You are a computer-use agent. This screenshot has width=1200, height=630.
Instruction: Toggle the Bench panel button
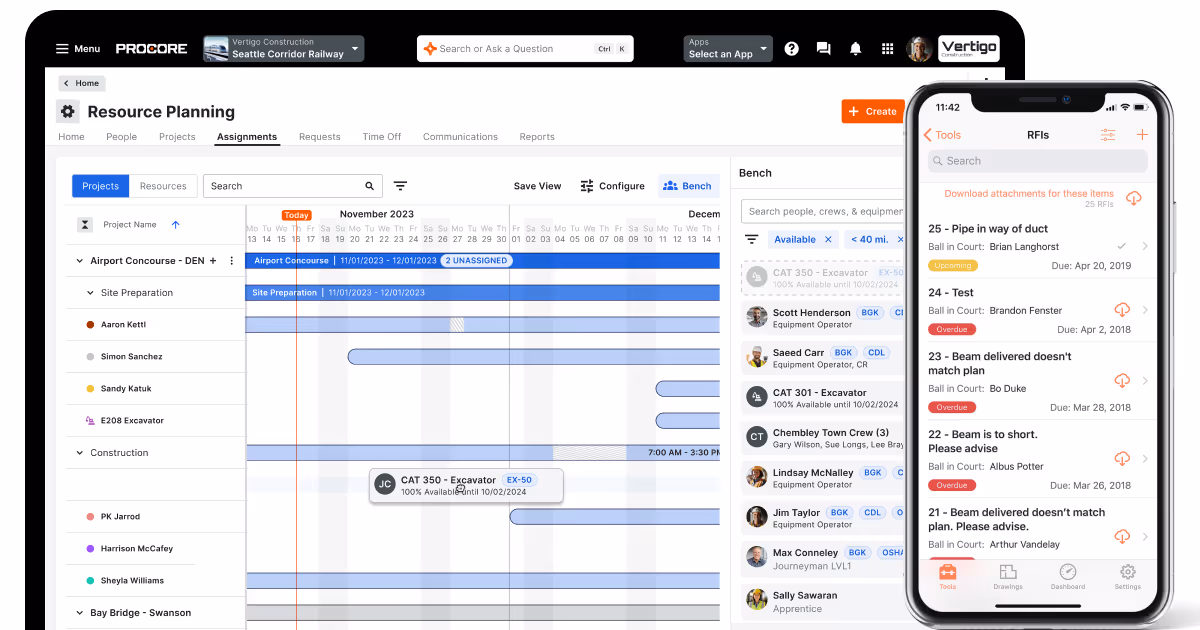coord(688,186)
